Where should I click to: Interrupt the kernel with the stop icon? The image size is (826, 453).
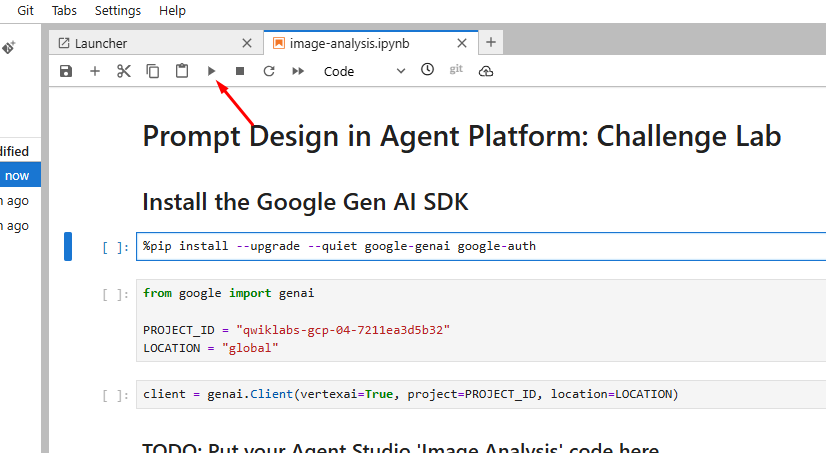240,71
